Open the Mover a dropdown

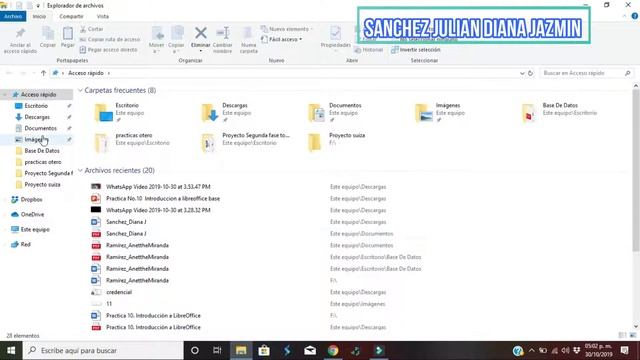tap(157, 40)
